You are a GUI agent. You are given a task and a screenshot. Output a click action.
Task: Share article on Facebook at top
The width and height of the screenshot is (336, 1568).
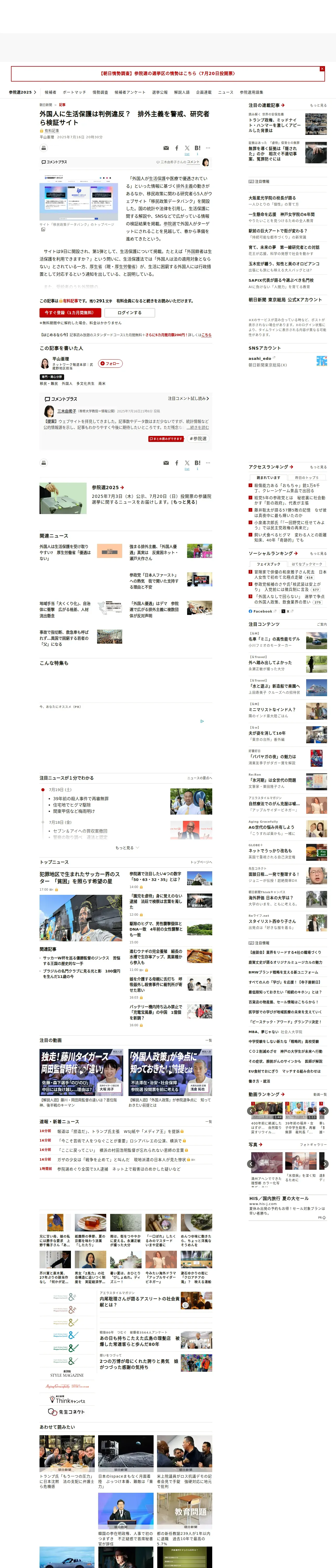(x=177, y=148)
